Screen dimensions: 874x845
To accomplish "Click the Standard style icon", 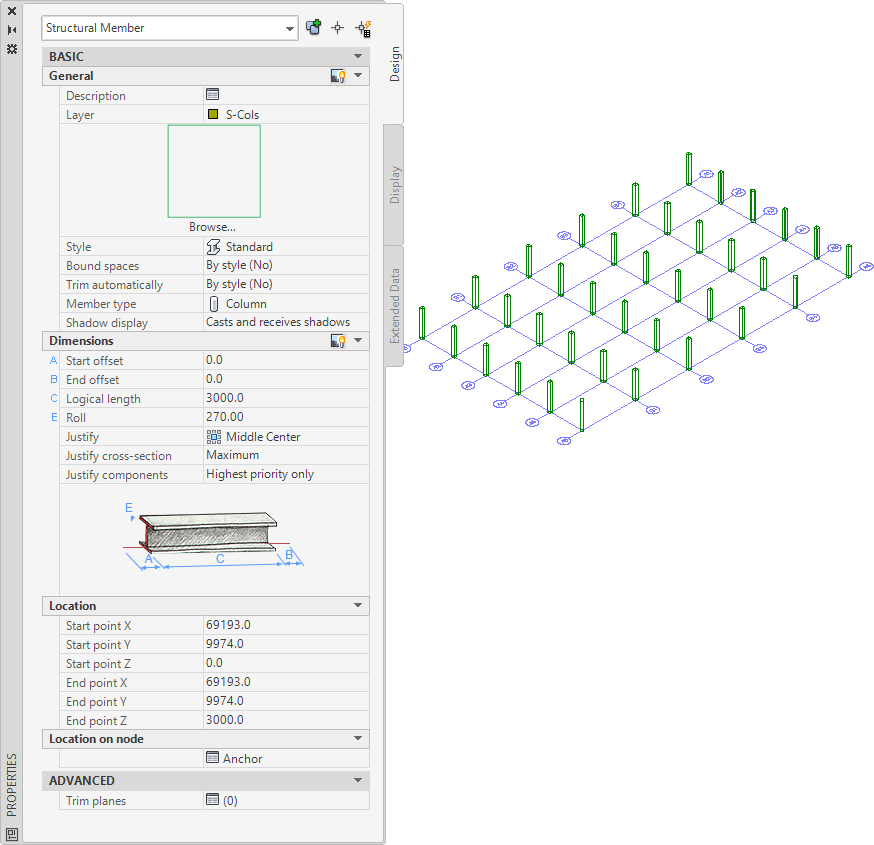I will [x=213, y=246].
